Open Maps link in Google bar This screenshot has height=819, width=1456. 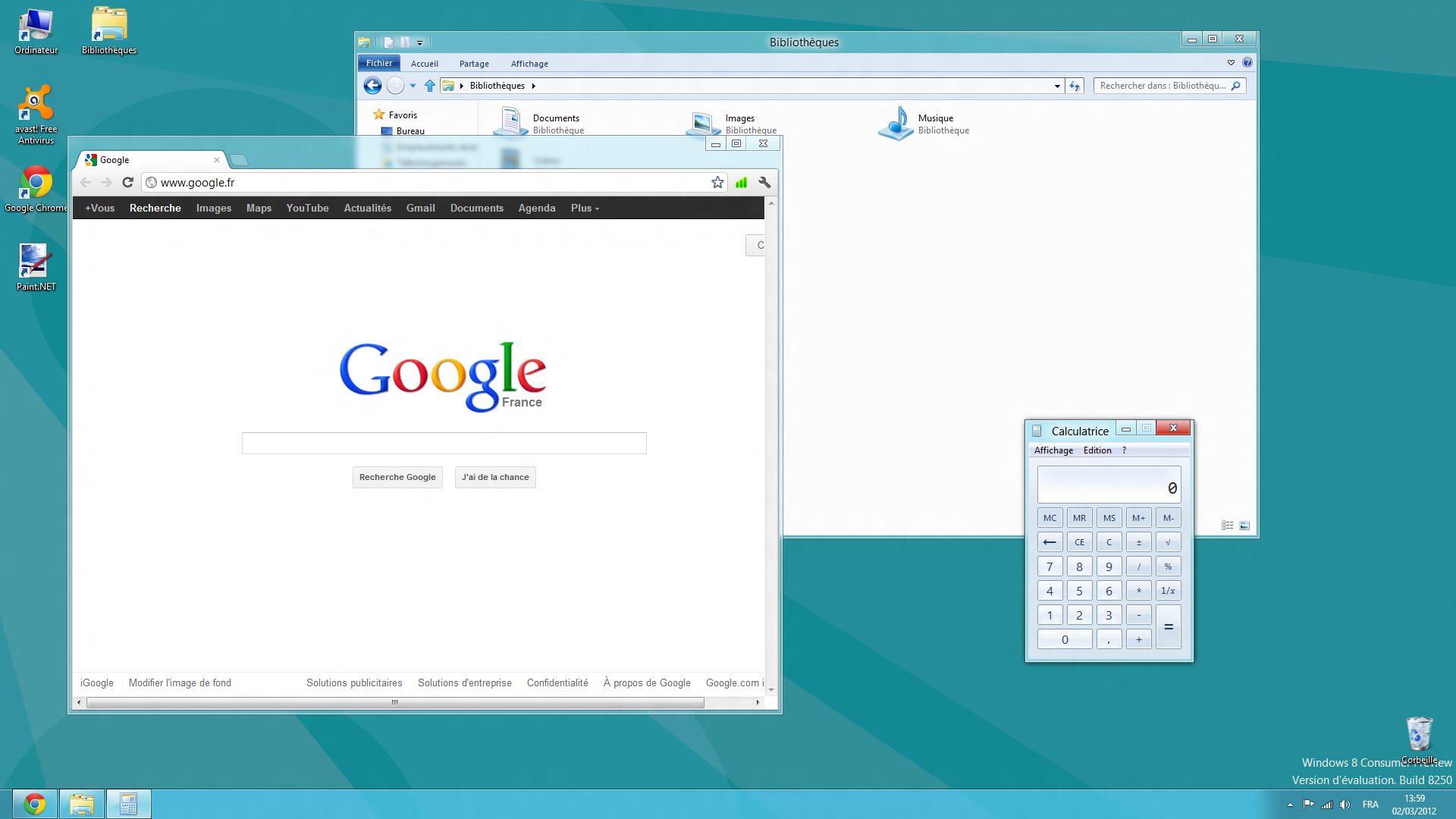(259, 208)
